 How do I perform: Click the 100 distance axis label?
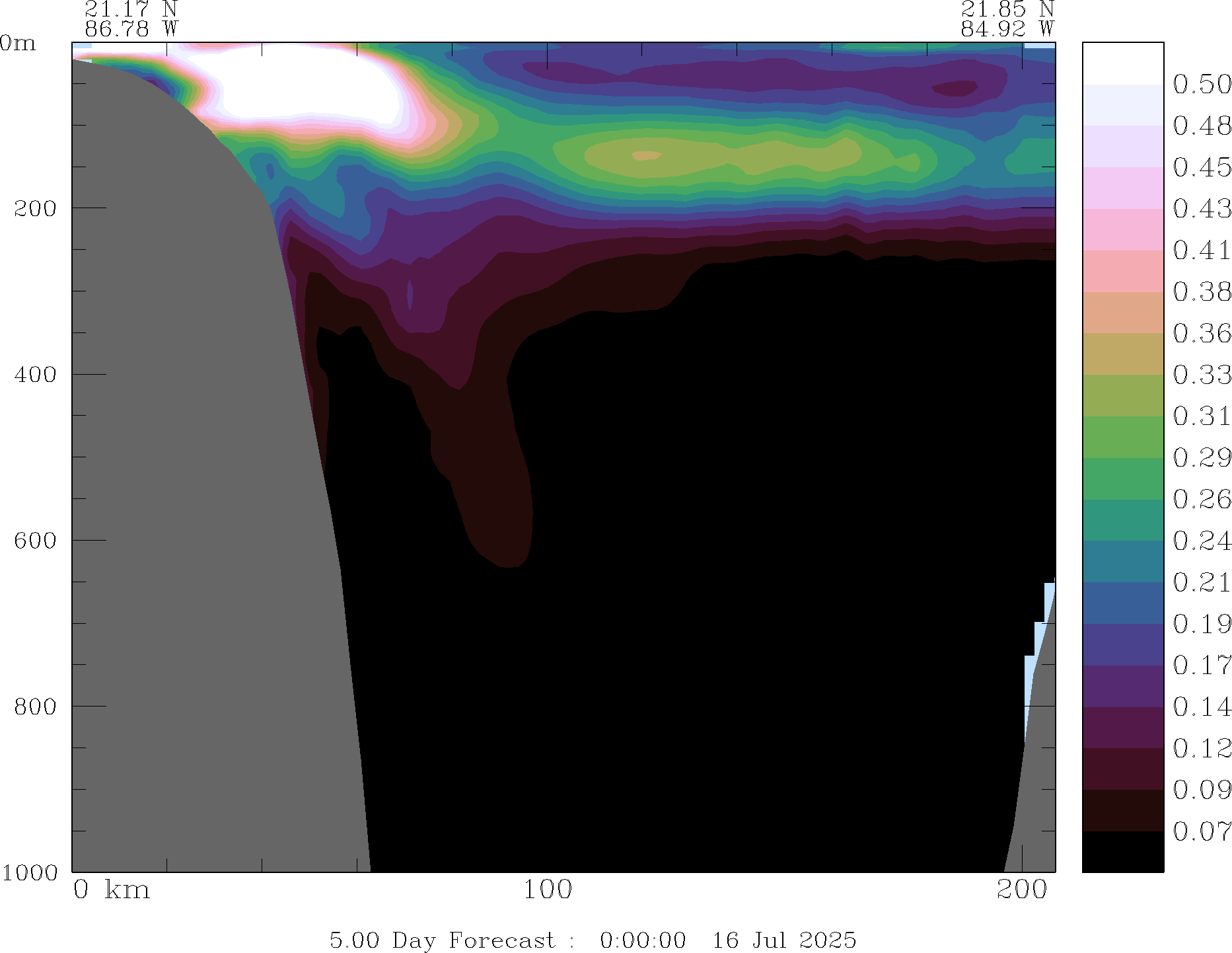click(x=547, y=890)
